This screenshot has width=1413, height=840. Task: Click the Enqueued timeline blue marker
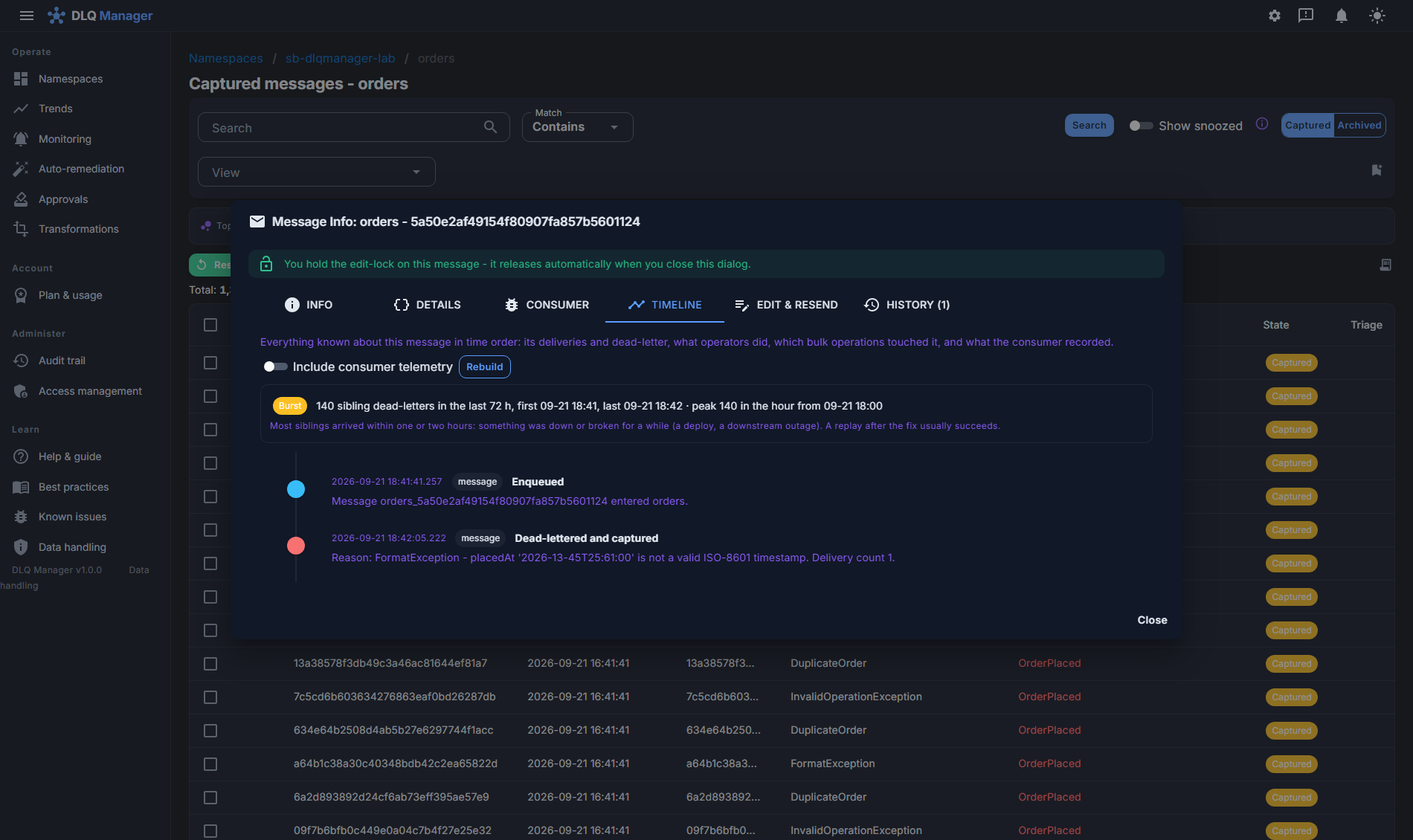pyautogui.click(x=296, y=489)
